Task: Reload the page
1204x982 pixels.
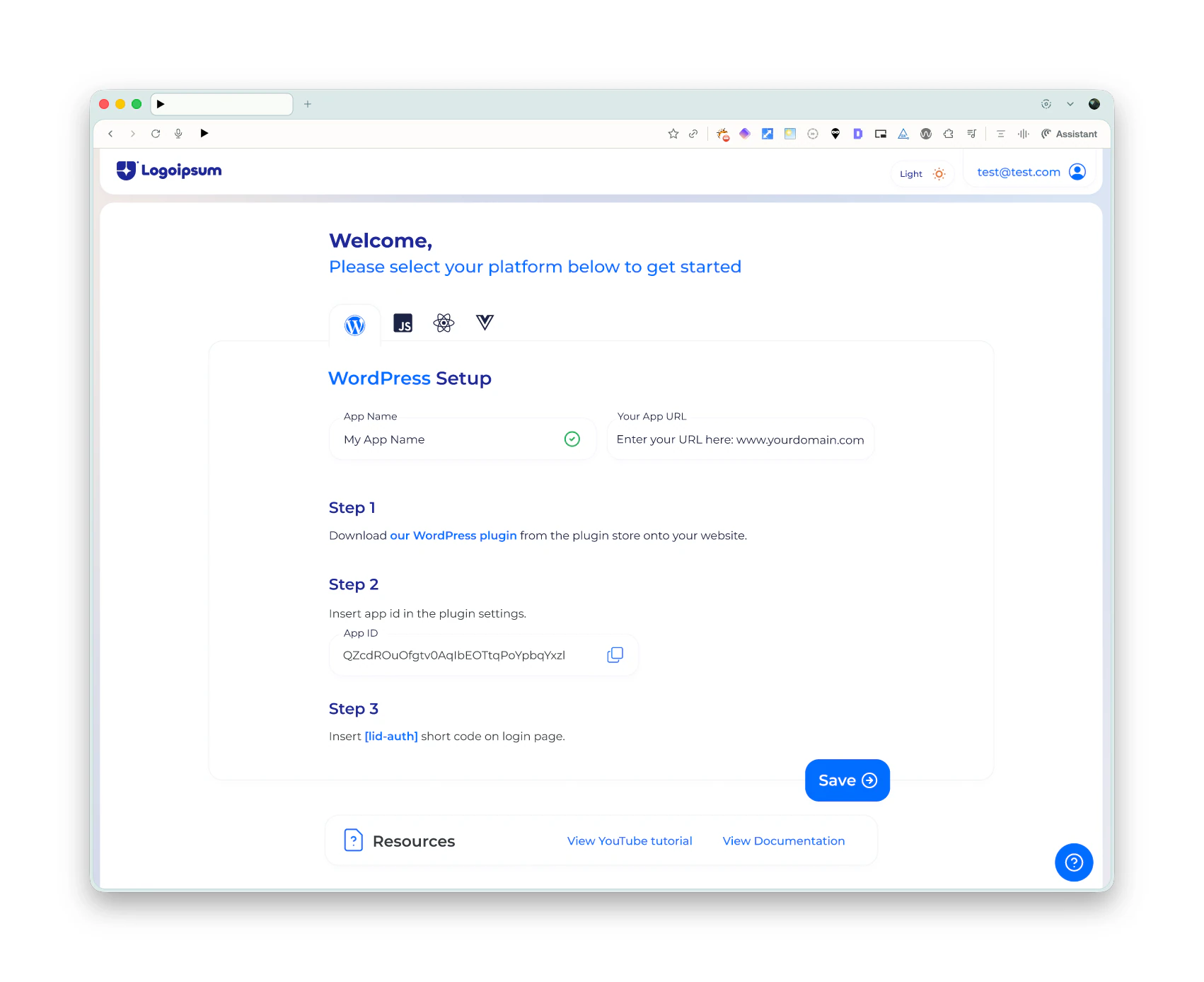Action: [156, 134]
